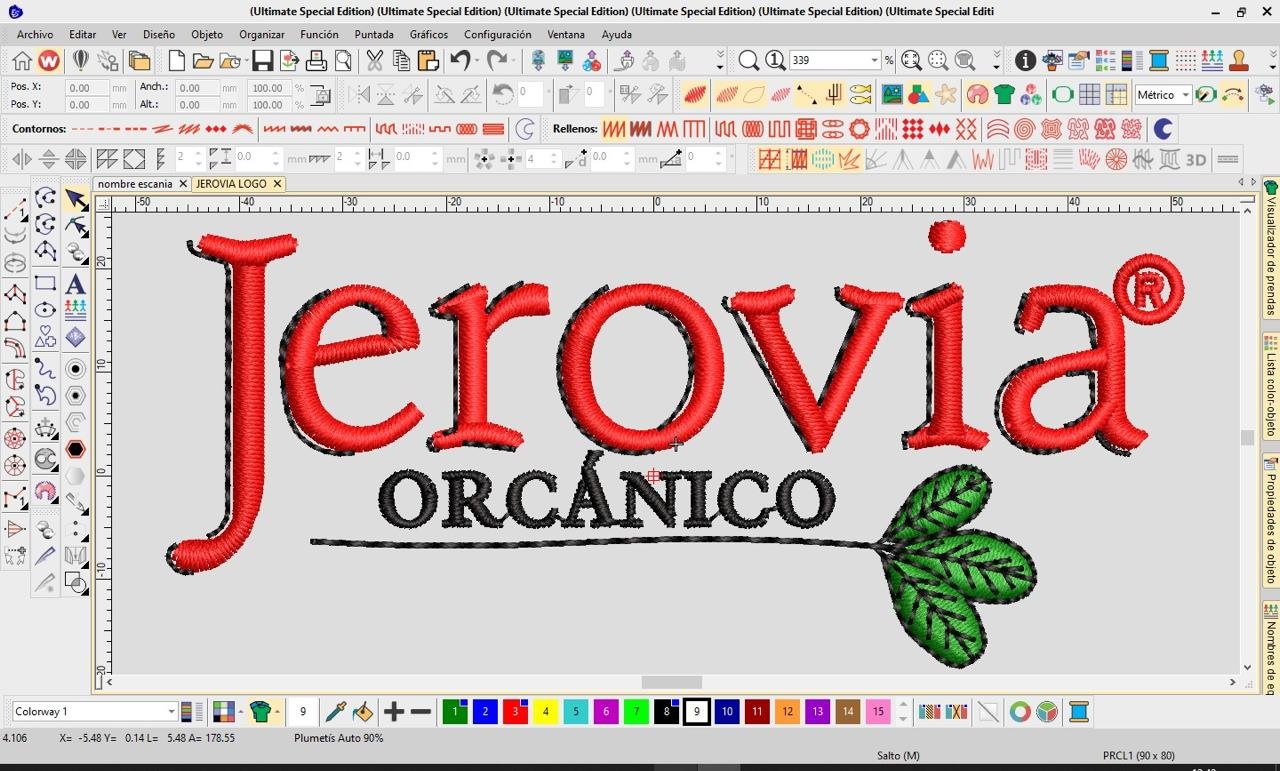Image resolution: width=1280 pixels, height=771 pixels.
Task: Open the Métrico units dropdown
Action: 1185,95
